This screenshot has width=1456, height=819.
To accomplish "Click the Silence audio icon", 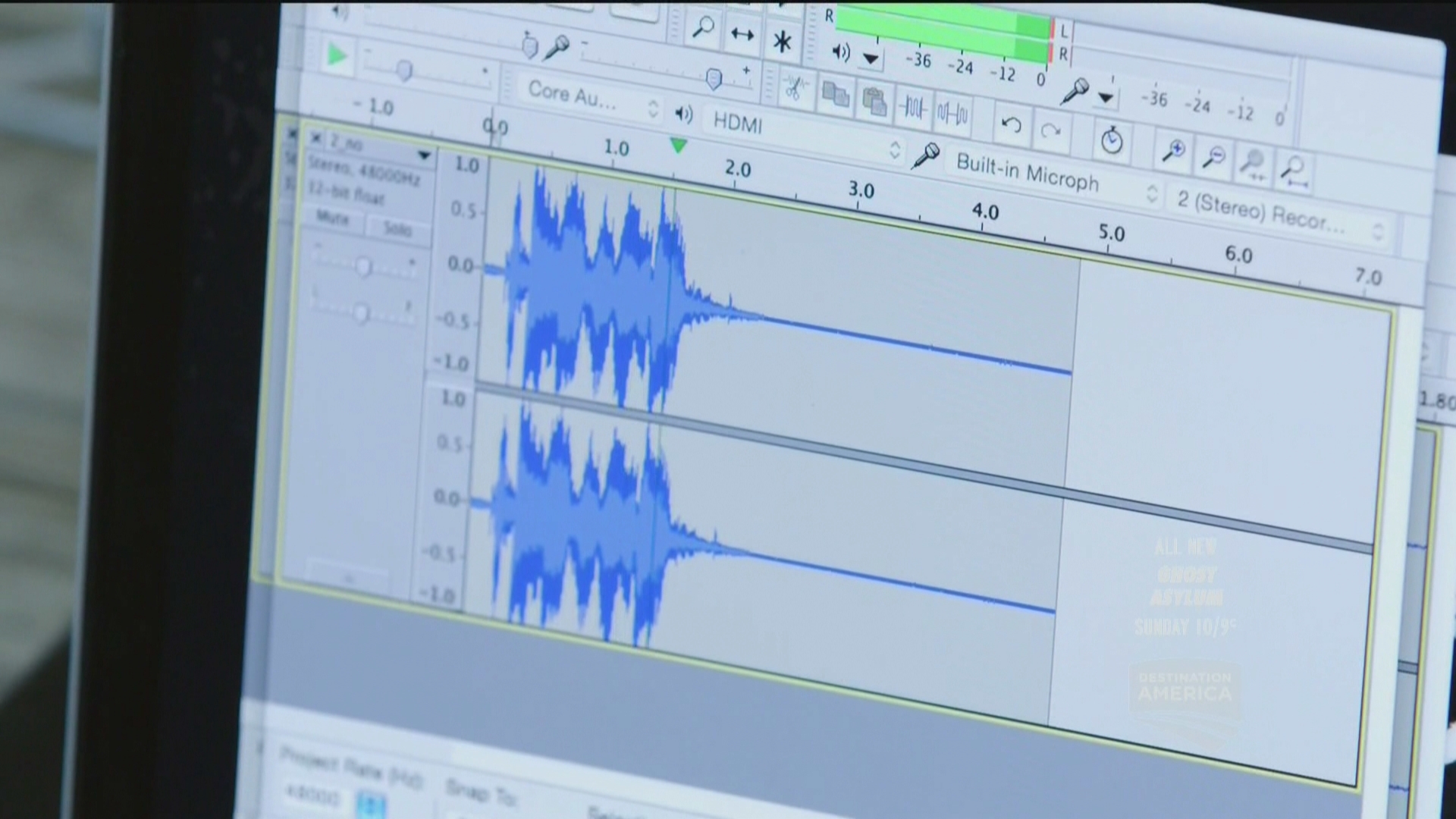I will pos(952,114).
